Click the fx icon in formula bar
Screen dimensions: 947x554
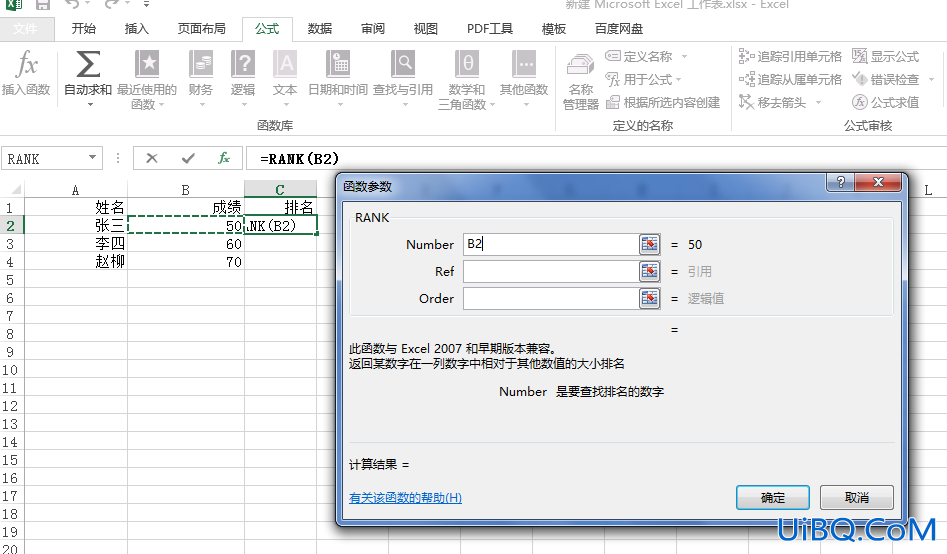(x=224, y=158)
